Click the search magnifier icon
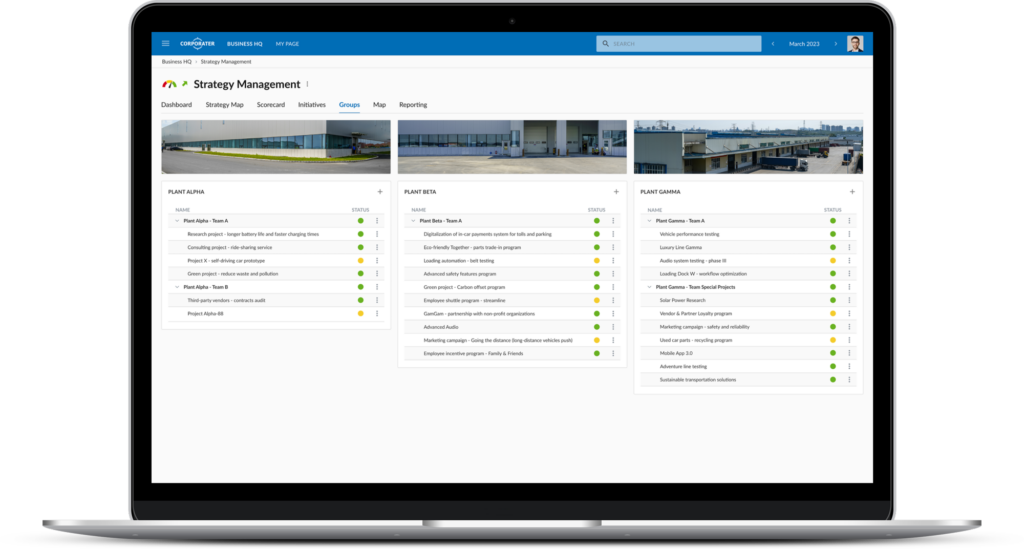Image resolution: width=1024 pixels, height=549 pixels. [x=605, y=44]
